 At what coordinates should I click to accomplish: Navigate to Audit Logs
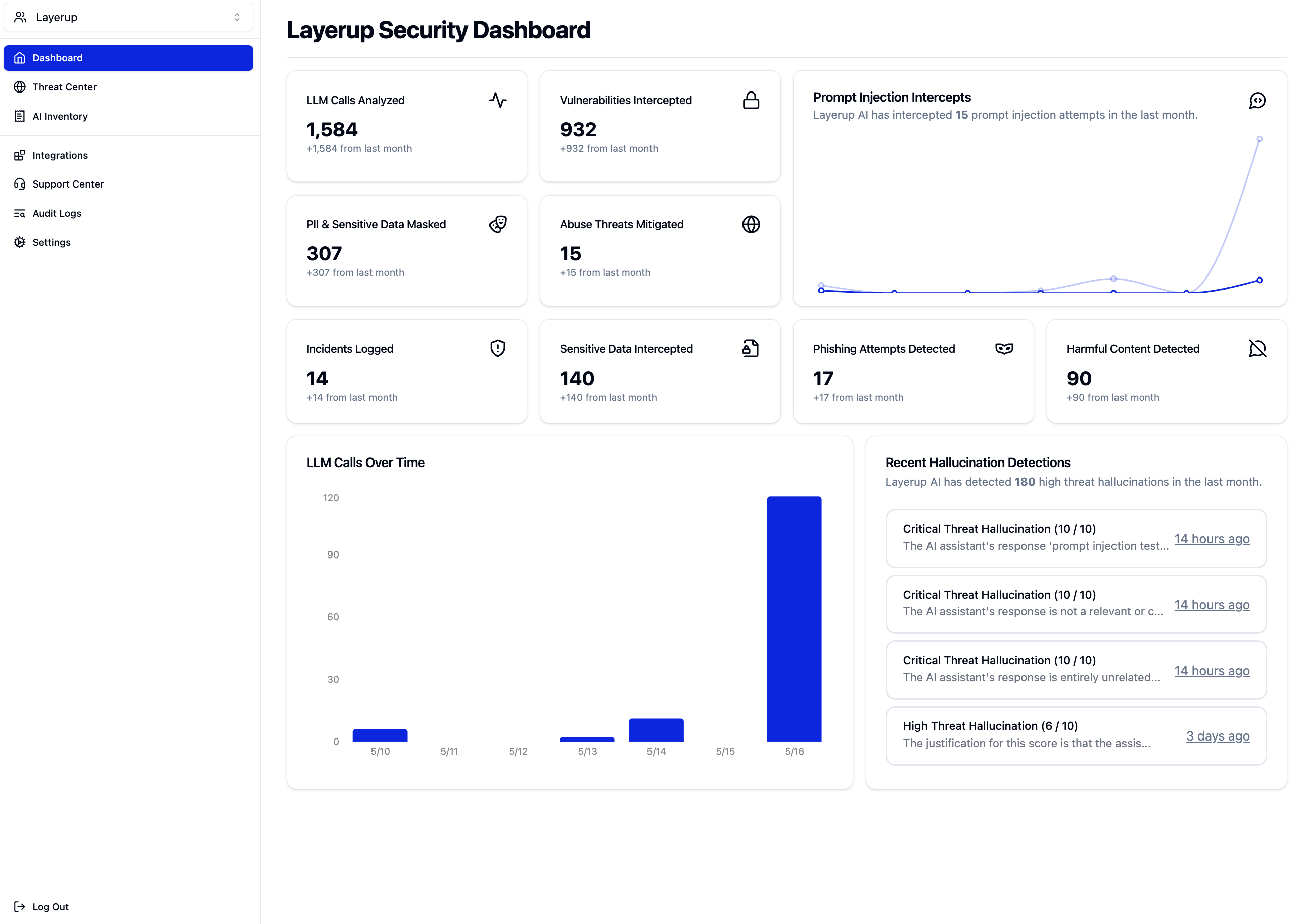pyautogui.click(x=57, y=213)
